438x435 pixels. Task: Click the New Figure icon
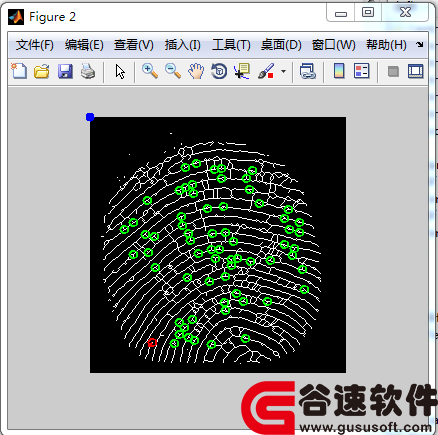click(x=19, y=71)
